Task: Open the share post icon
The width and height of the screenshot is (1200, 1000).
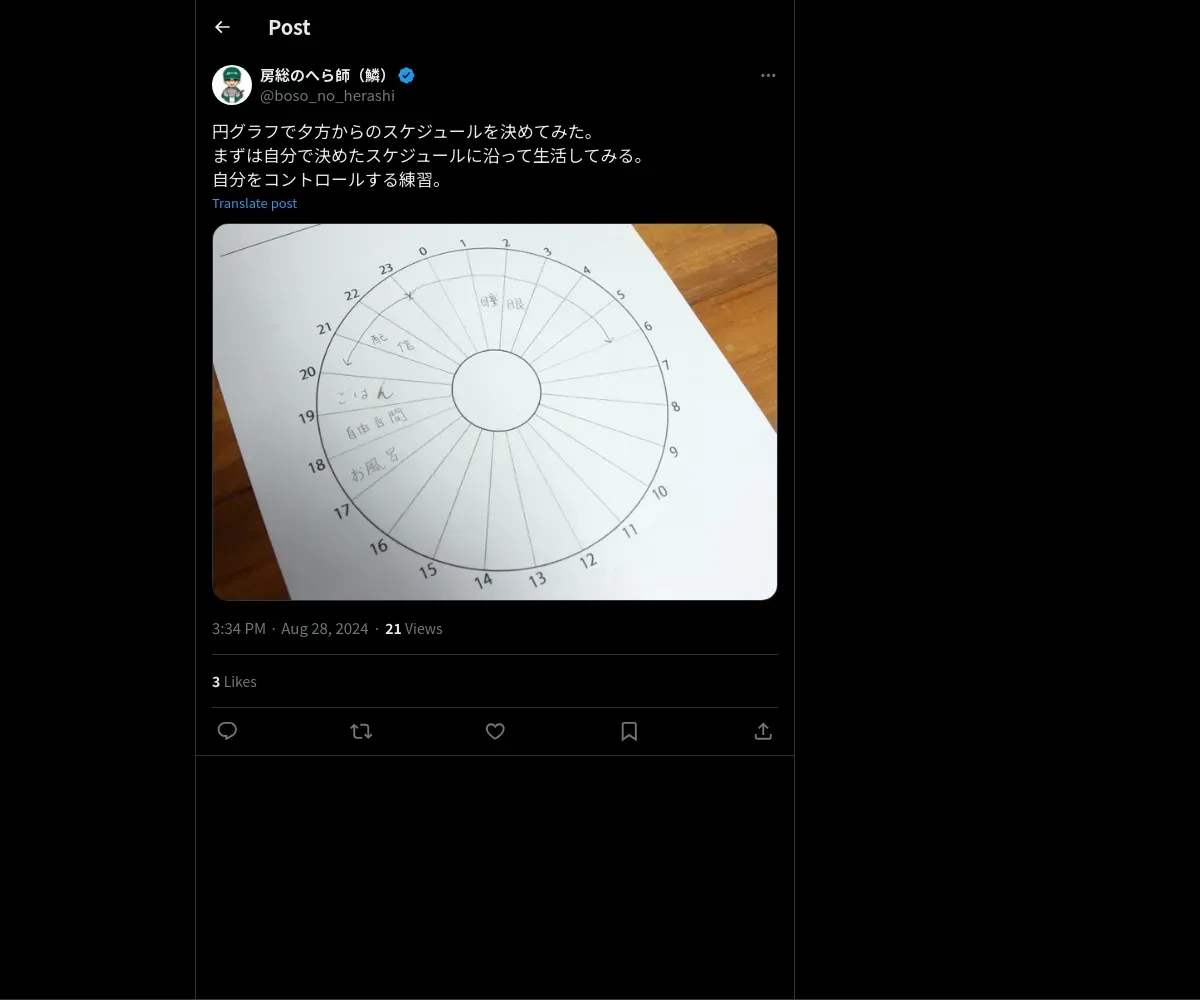Action: pos(763,731)
